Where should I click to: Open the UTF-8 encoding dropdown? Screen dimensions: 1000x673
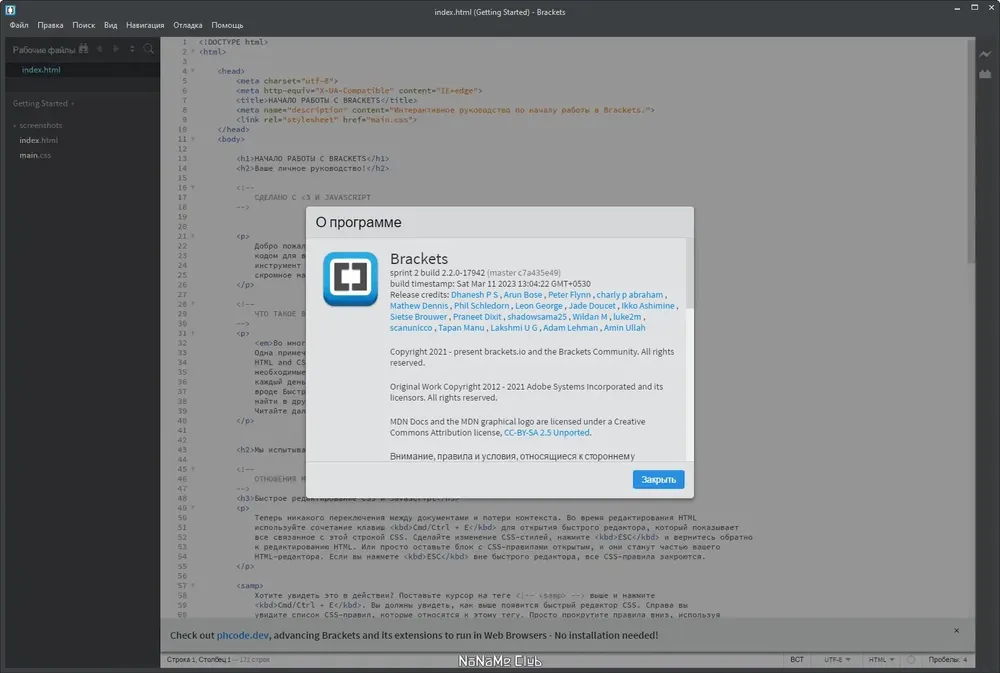pos(837,660)
